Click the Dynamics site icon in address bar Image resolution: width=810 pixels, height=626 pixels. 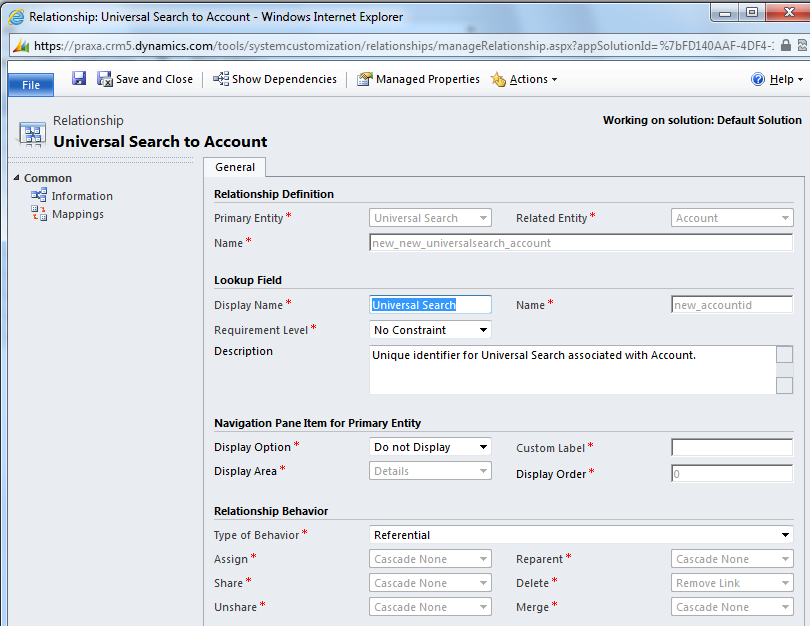coord(21,46)
